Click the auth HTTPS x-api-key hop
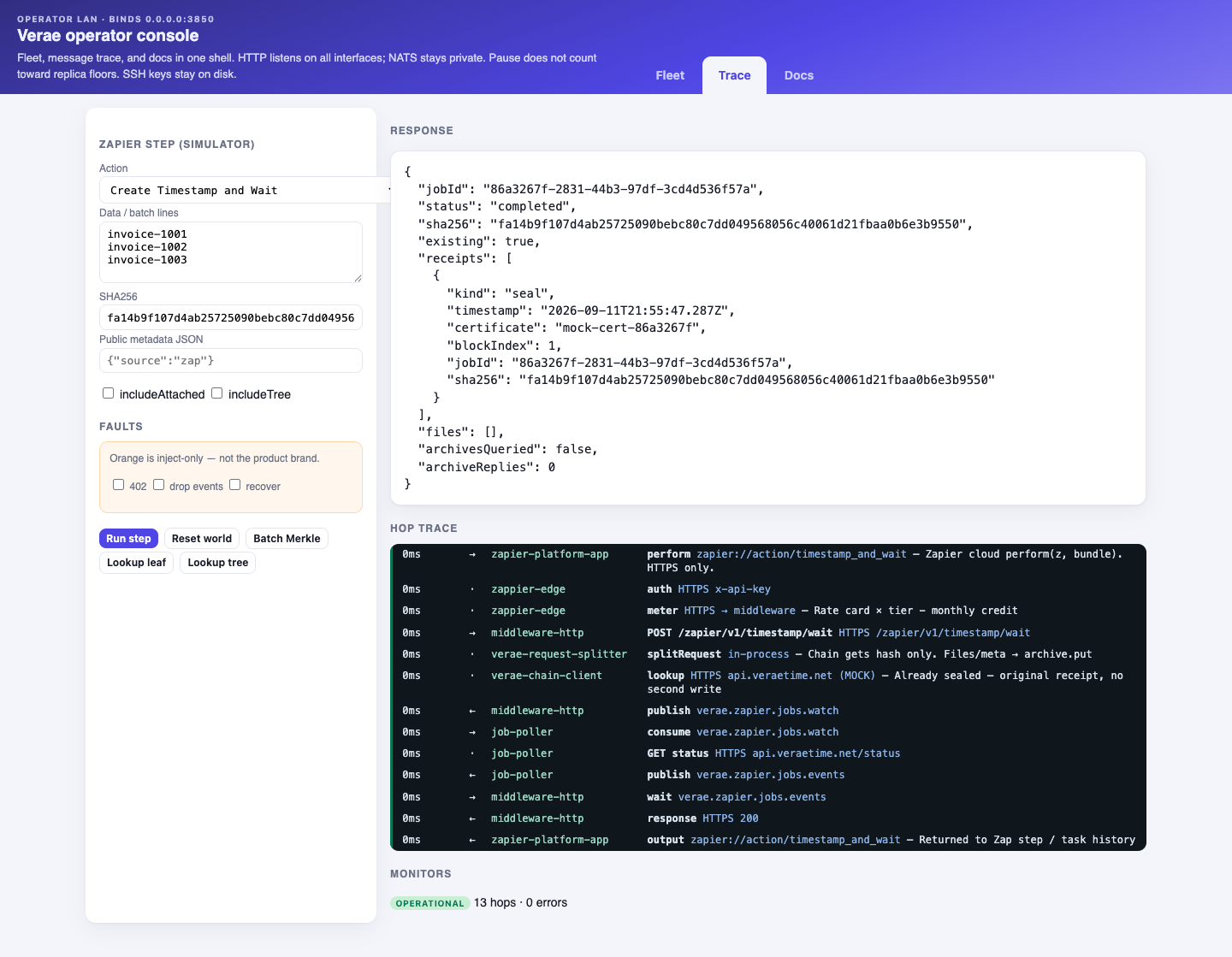 769,589
